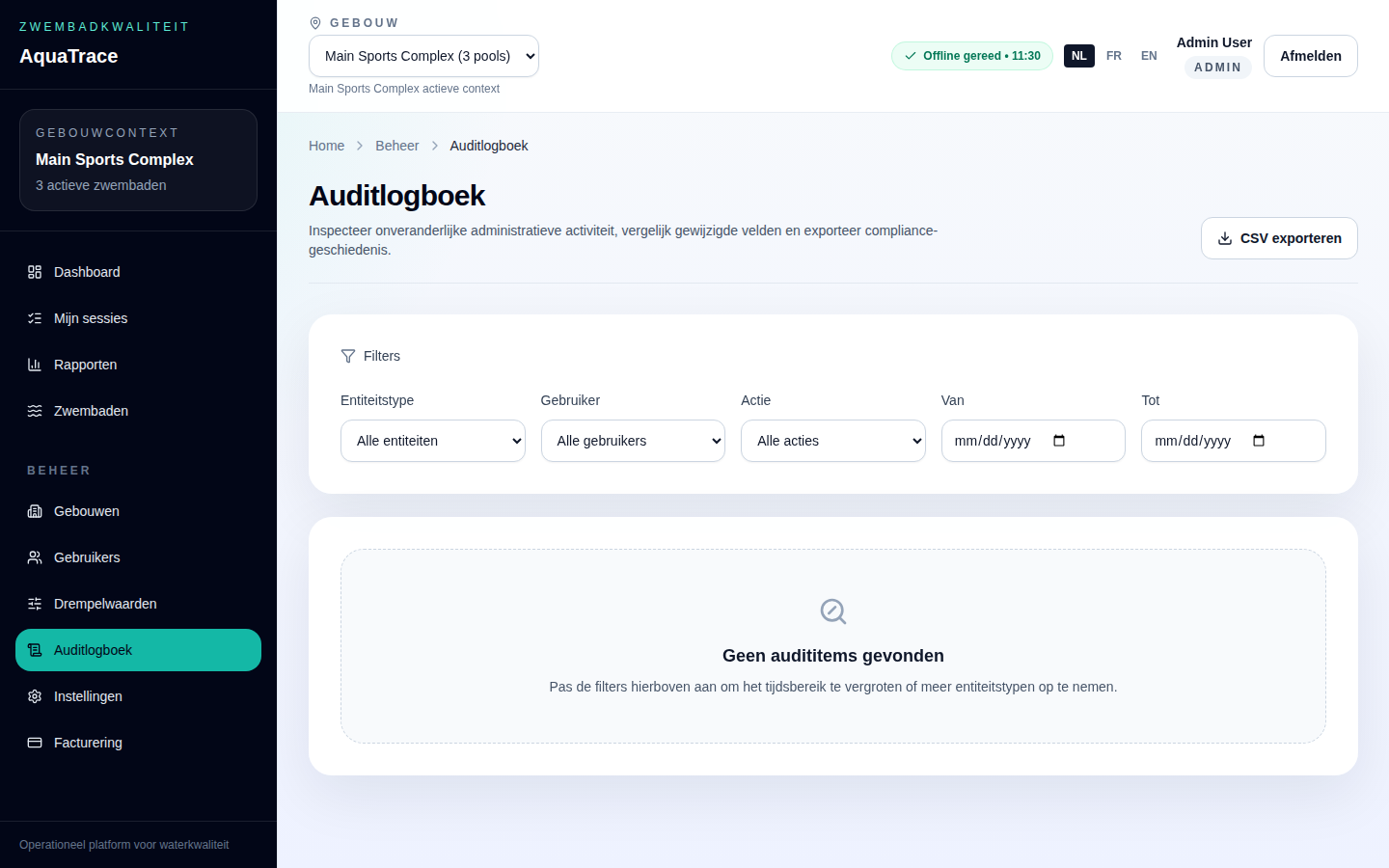1389x868 pixels.
Task: Click the Afmelden button
Action: point(1311,56)
